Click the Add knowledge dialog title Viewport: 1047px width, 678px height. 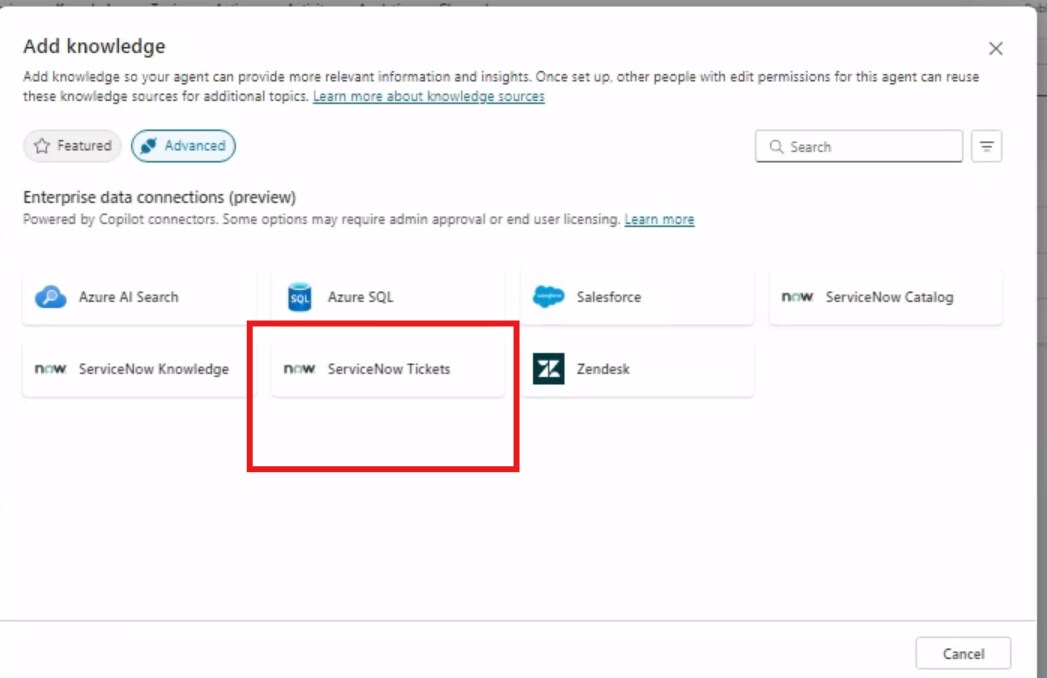[x=94, y=46]
